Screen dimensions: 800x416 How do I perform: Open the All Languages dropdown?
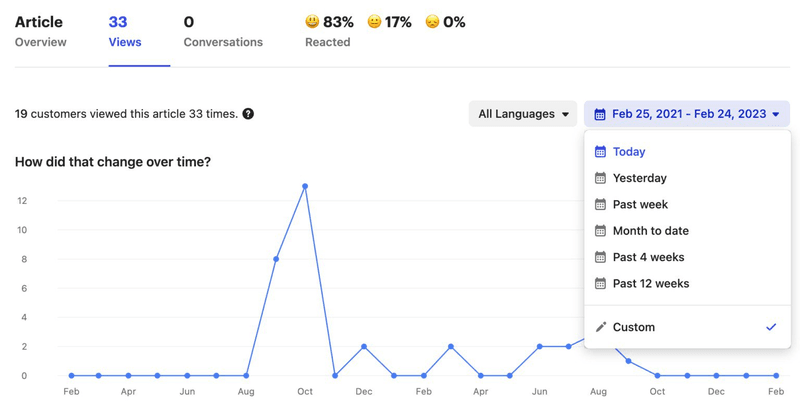click(x=525, y=114)
